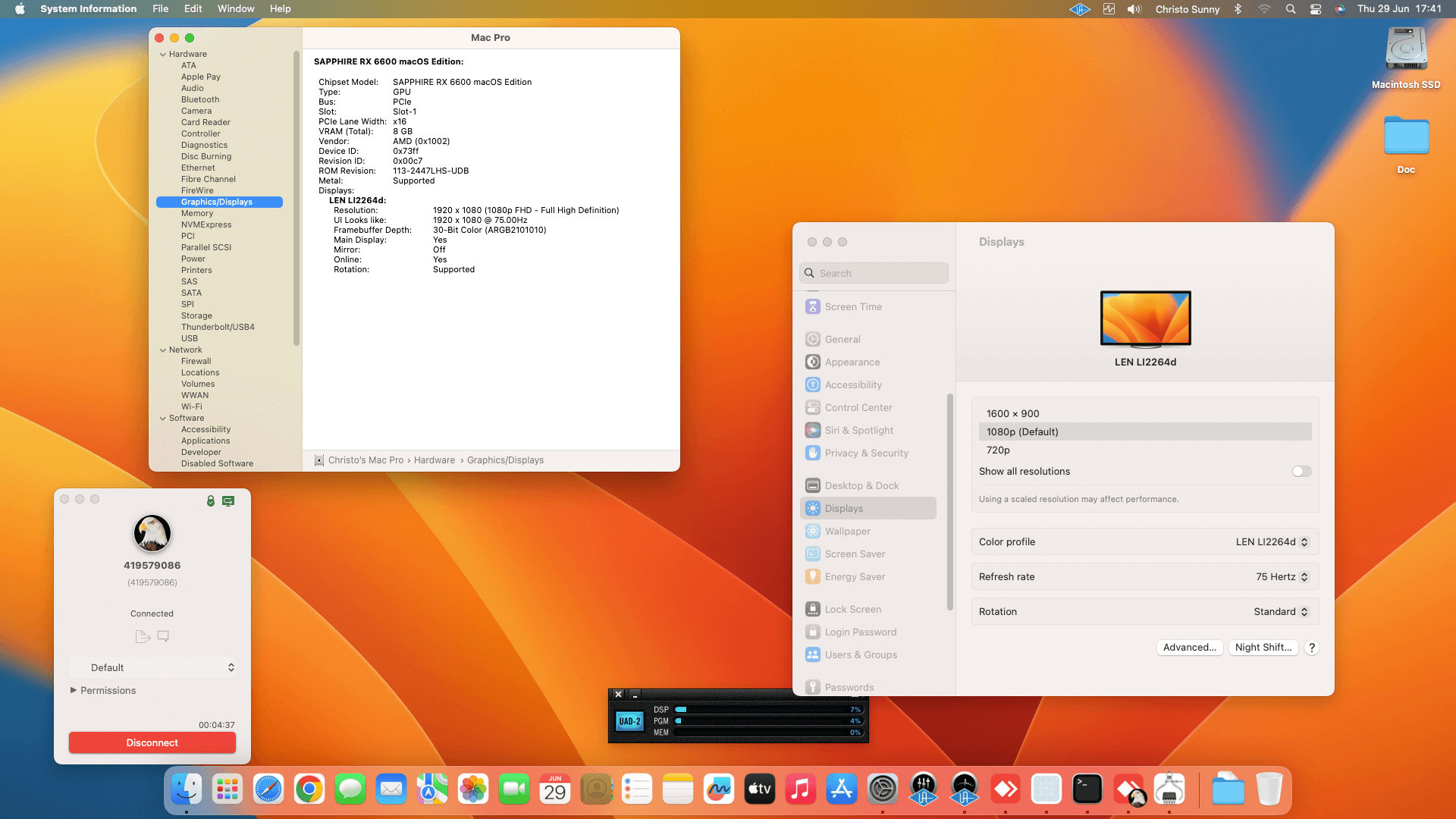Viewport: 1456px width, 819px height.
Task: Open the Refresh rate dropdown
Action: 1282,576
